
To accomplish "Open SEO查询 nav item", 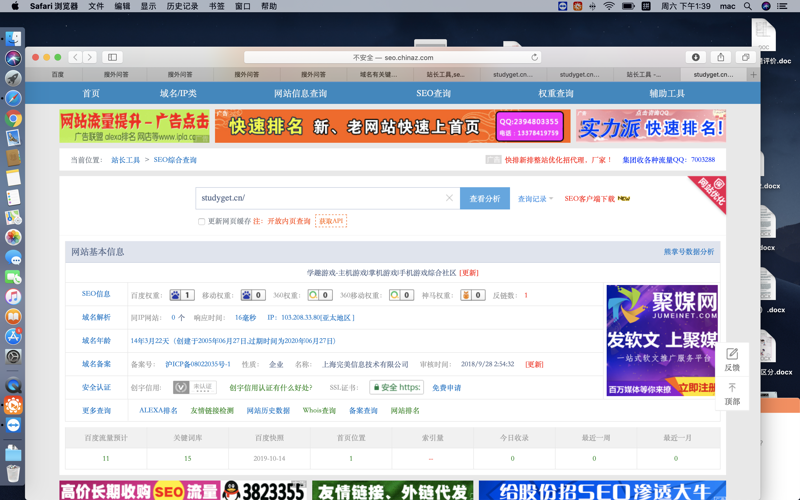I will (x=433, y=93).
